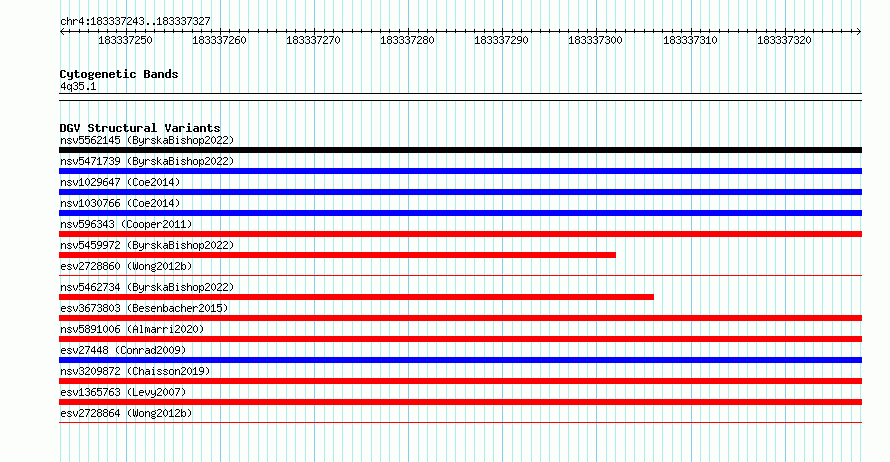The image size is (890, 462).
Task: Click the label esv1365763 (Levy2007)
Action: (123, 392)
